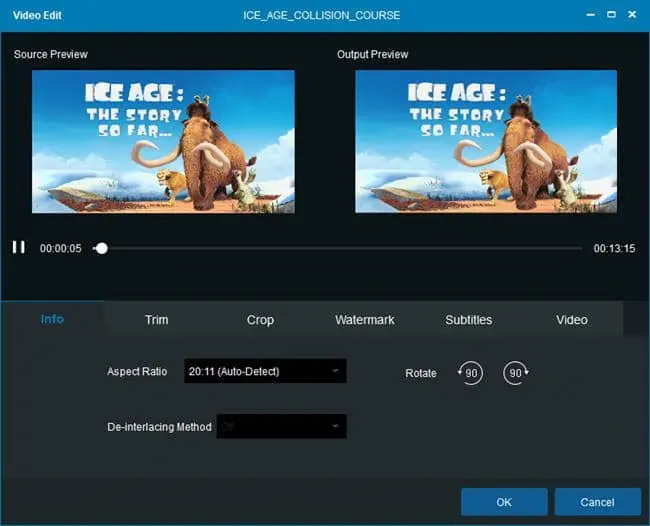Open the Trim tab
This screenshot has height=526, width=650.
(156, 320)
